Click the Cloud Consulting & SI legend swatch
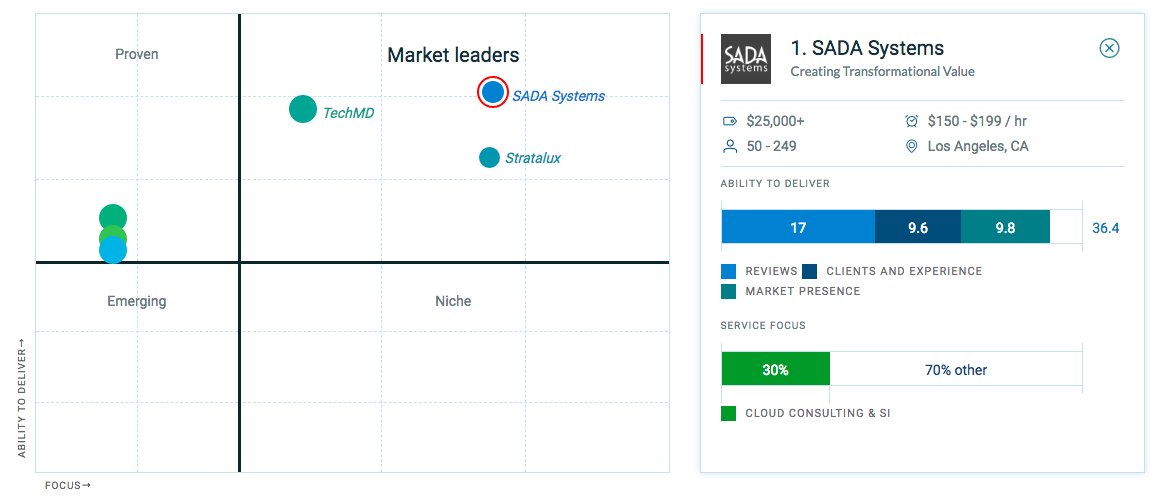 [729, 413]
